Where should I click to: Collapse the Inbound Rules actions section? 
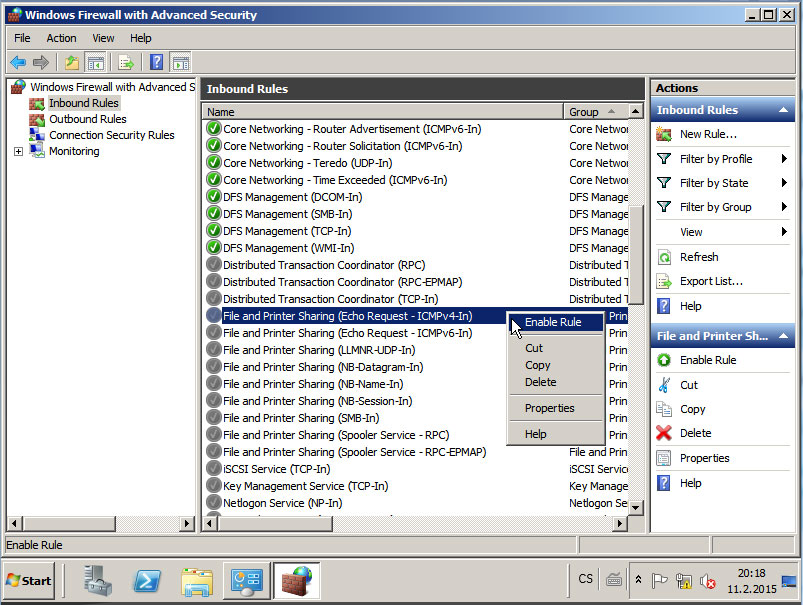pyautogui.click(x=784, y=110)
